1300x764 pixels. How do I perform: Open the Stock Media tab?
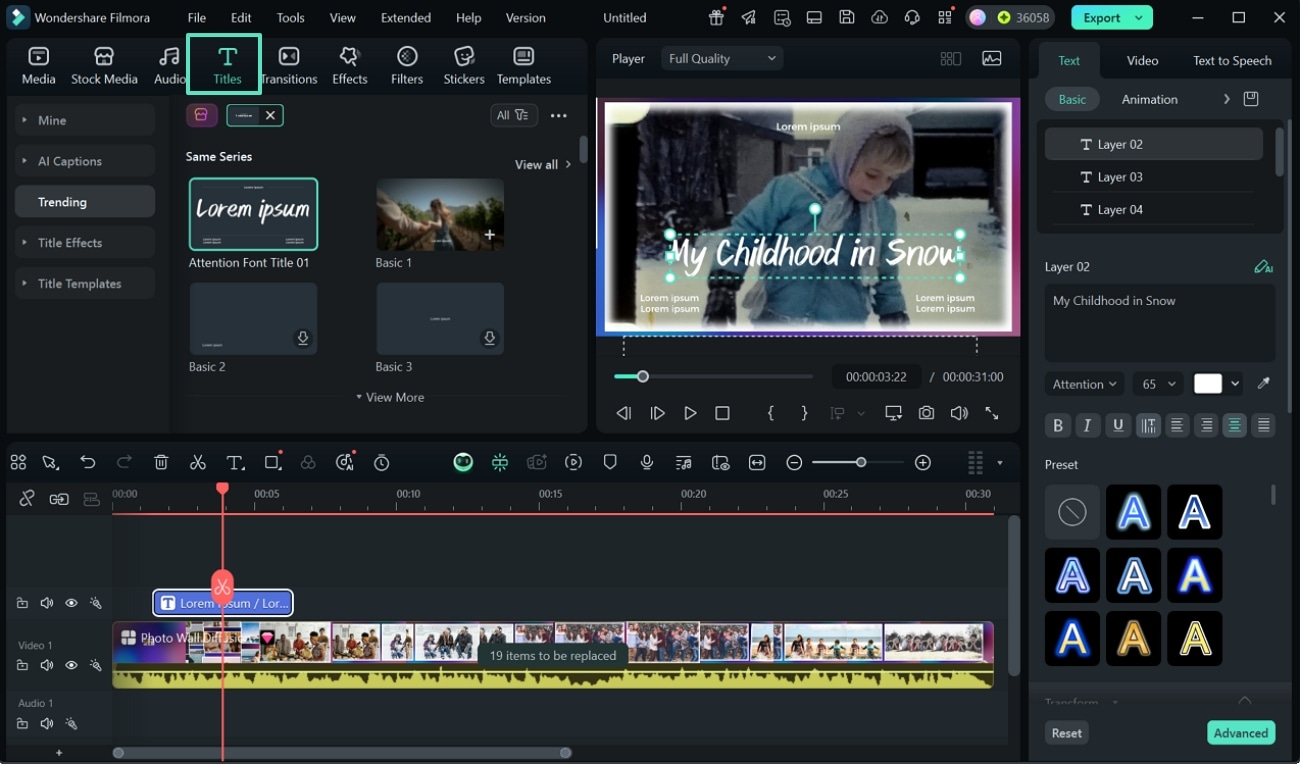(104, 66)
